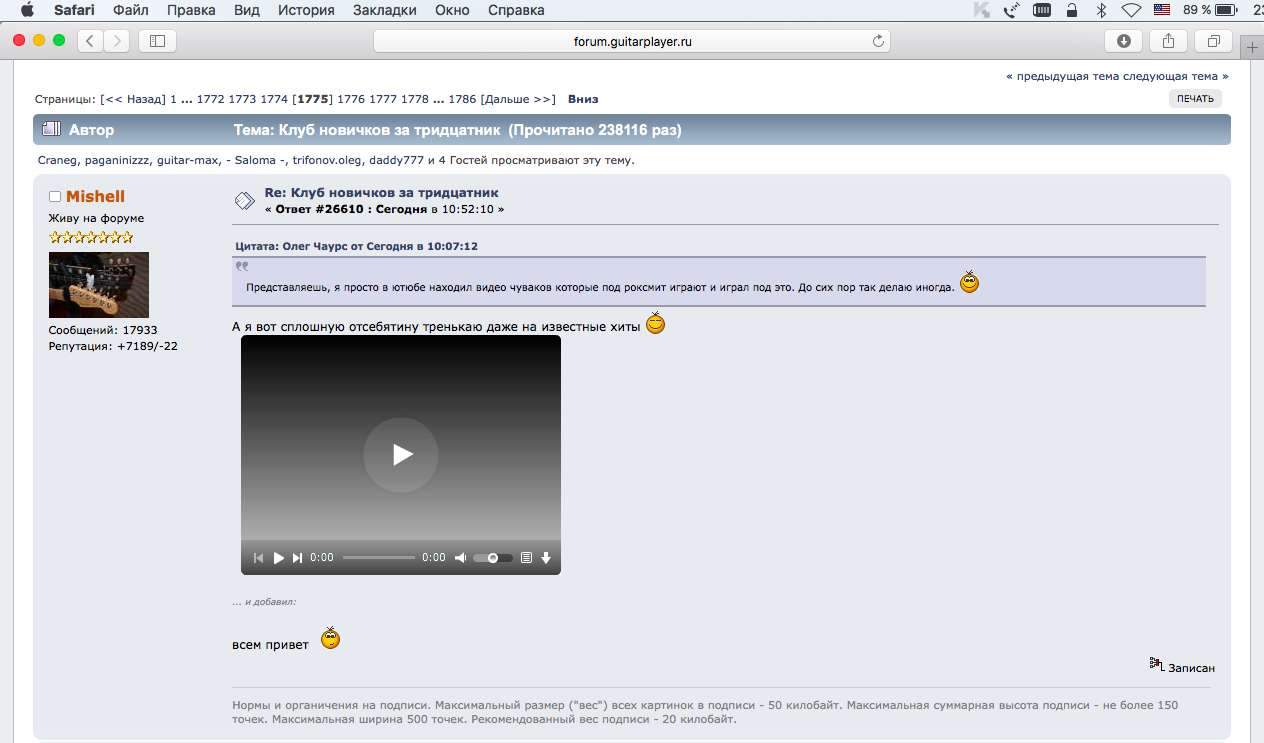
Task: Show all tabs overview in Safari
Action: point(1213,41)
